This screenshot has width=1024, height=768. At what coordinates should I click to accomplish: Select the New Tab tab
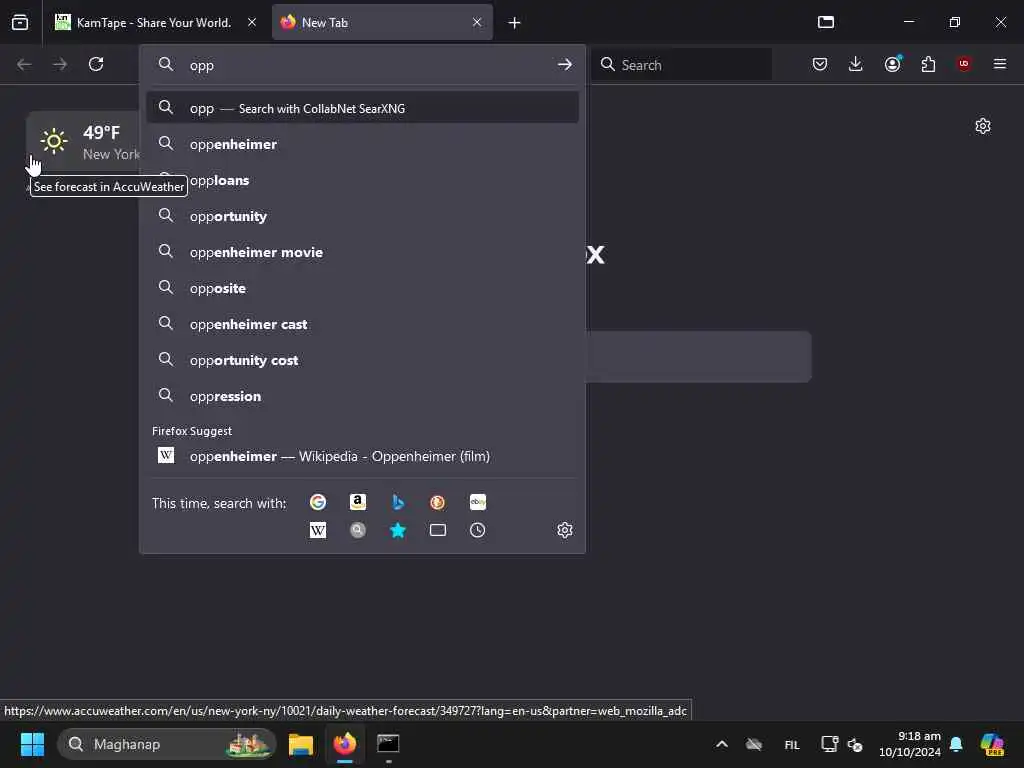pyautogui.click(x=382, y=23)
